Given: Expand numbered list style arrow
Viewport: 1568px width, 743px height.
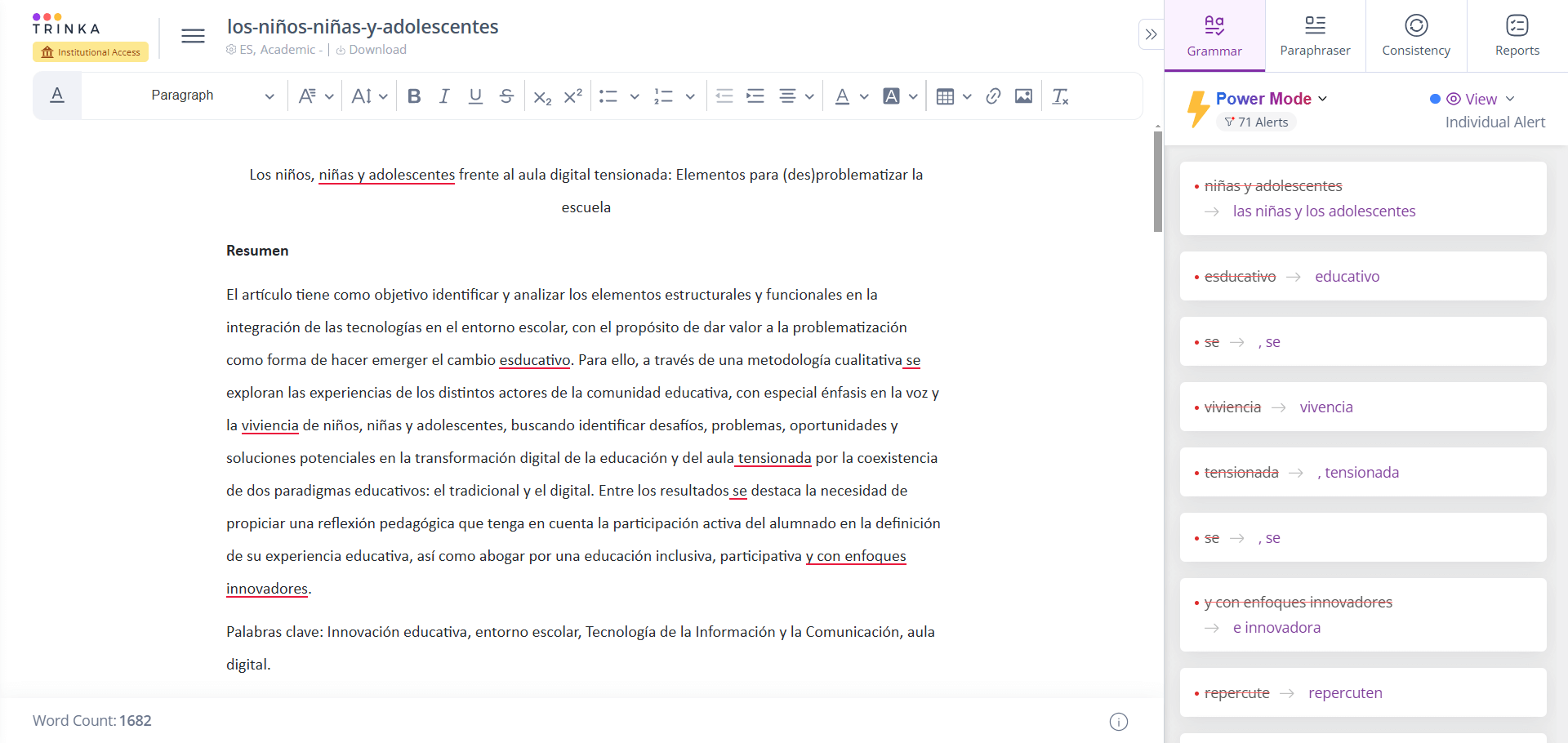Looking at the screenshot, I should click(x=690, y=96).
